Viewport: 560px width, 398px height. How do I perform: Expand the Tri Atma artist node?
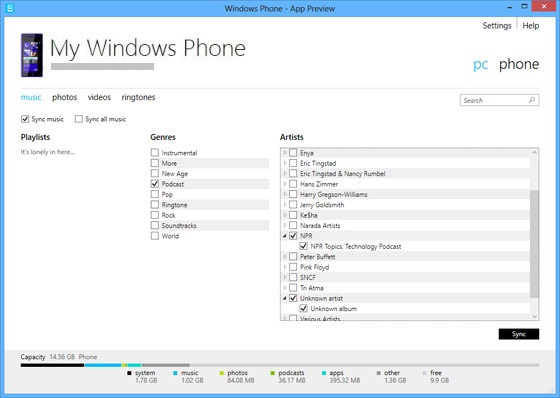coord(285,288)
